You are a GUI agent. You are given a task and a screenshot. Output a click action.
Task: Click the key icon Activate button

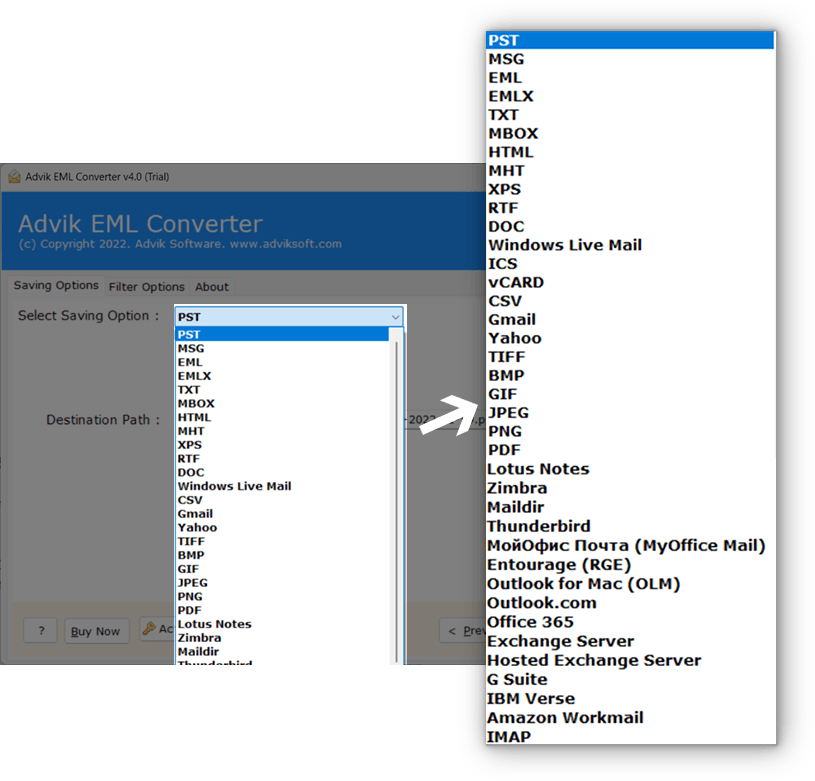click(x=157, y=629)
